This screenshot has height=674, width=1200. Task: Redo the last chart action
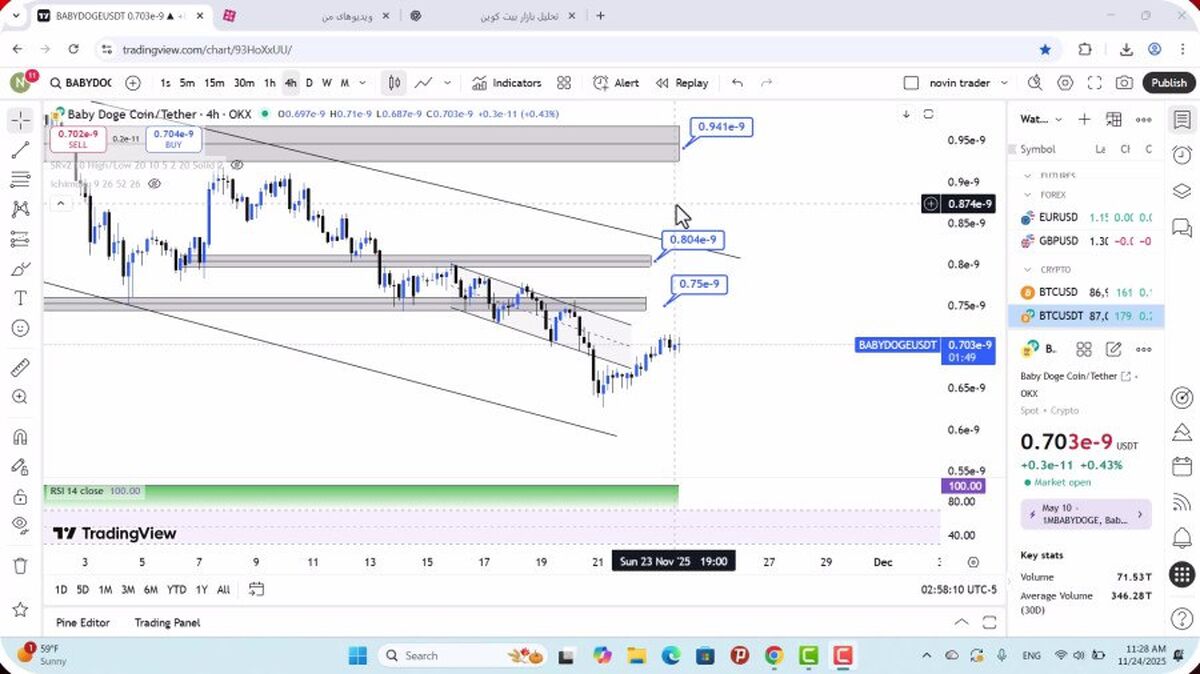pyautogui.click(x=767, y=83)
